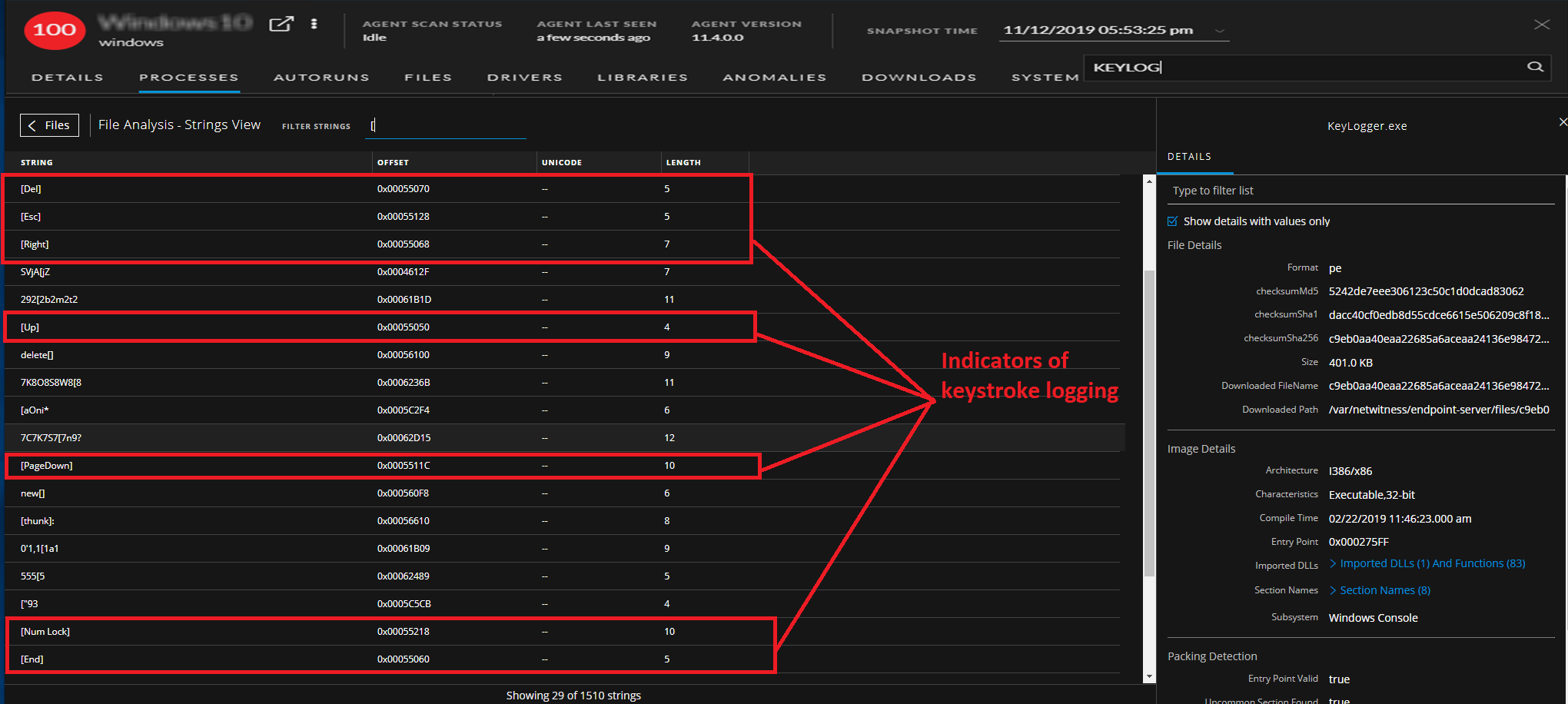
Task: Expand Imported DLLs and Functions list
Action: tap(1431, 563)
